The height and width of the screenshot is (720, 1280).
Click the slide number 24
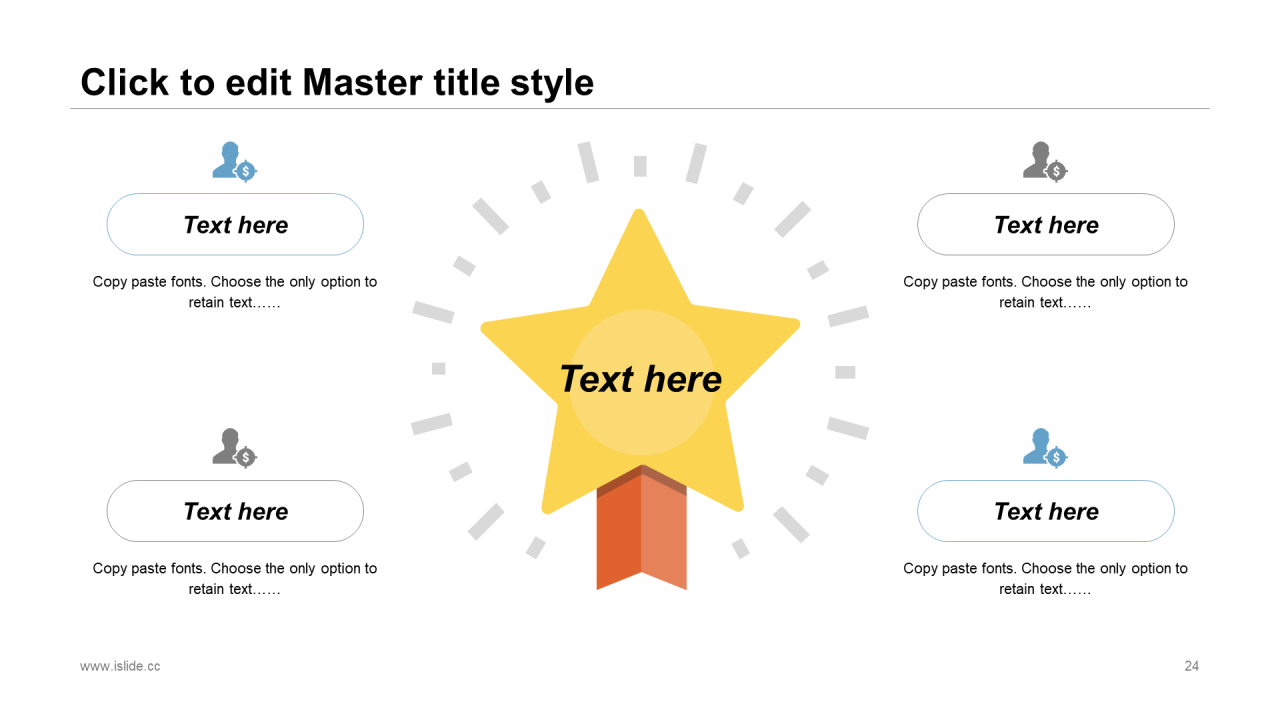pos(1191,666)
